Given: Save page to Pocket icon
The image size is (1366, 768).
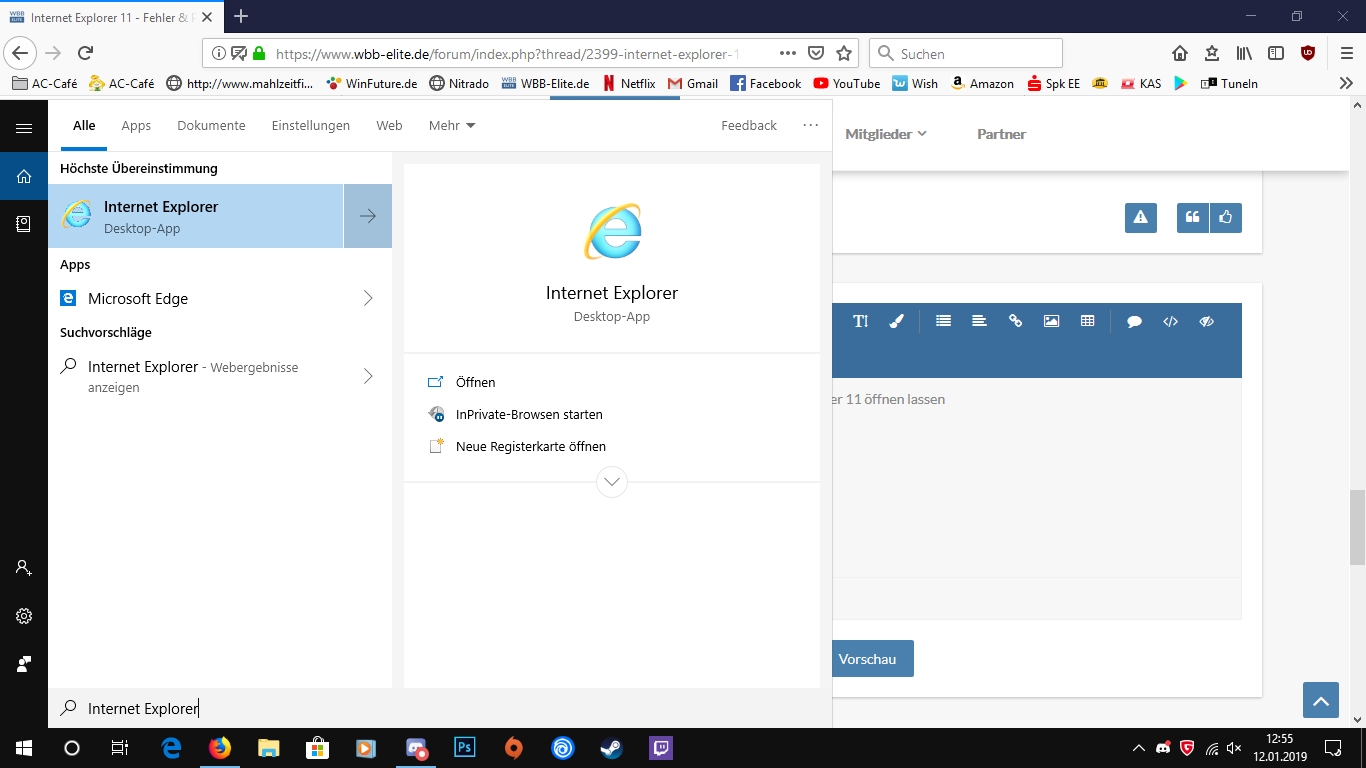Looking at the screenshot, I should [x=816, y=53].
